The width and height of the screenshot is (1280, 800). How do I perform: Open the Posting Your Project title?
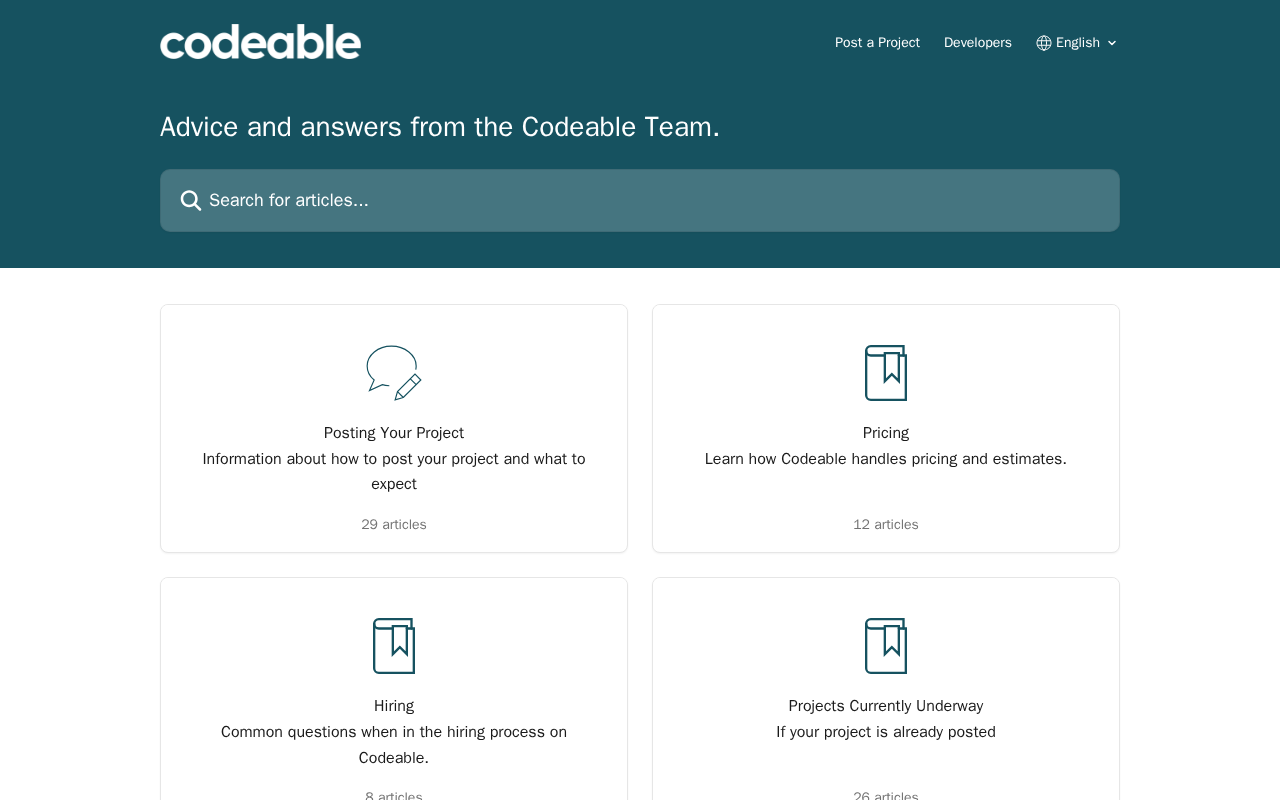394,433
